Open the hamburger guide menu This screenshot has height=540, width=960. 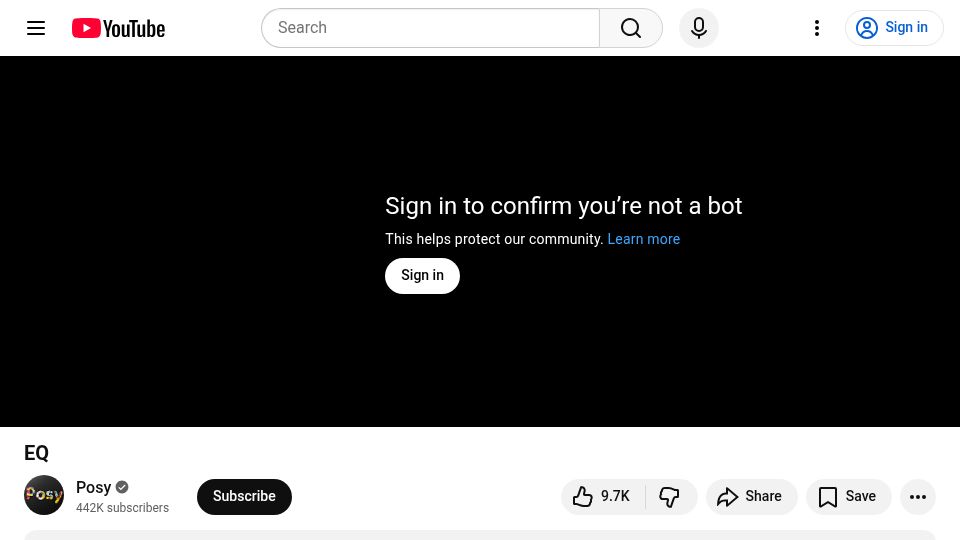pyautogui.click(x=36, y=28)
